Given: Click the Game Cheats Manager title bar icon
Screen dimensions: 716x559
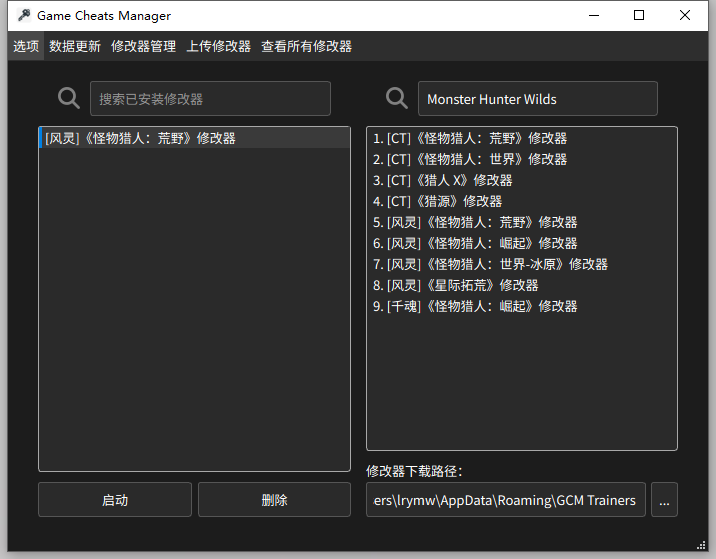Looking at the screenshot, I should click(23, 15).
